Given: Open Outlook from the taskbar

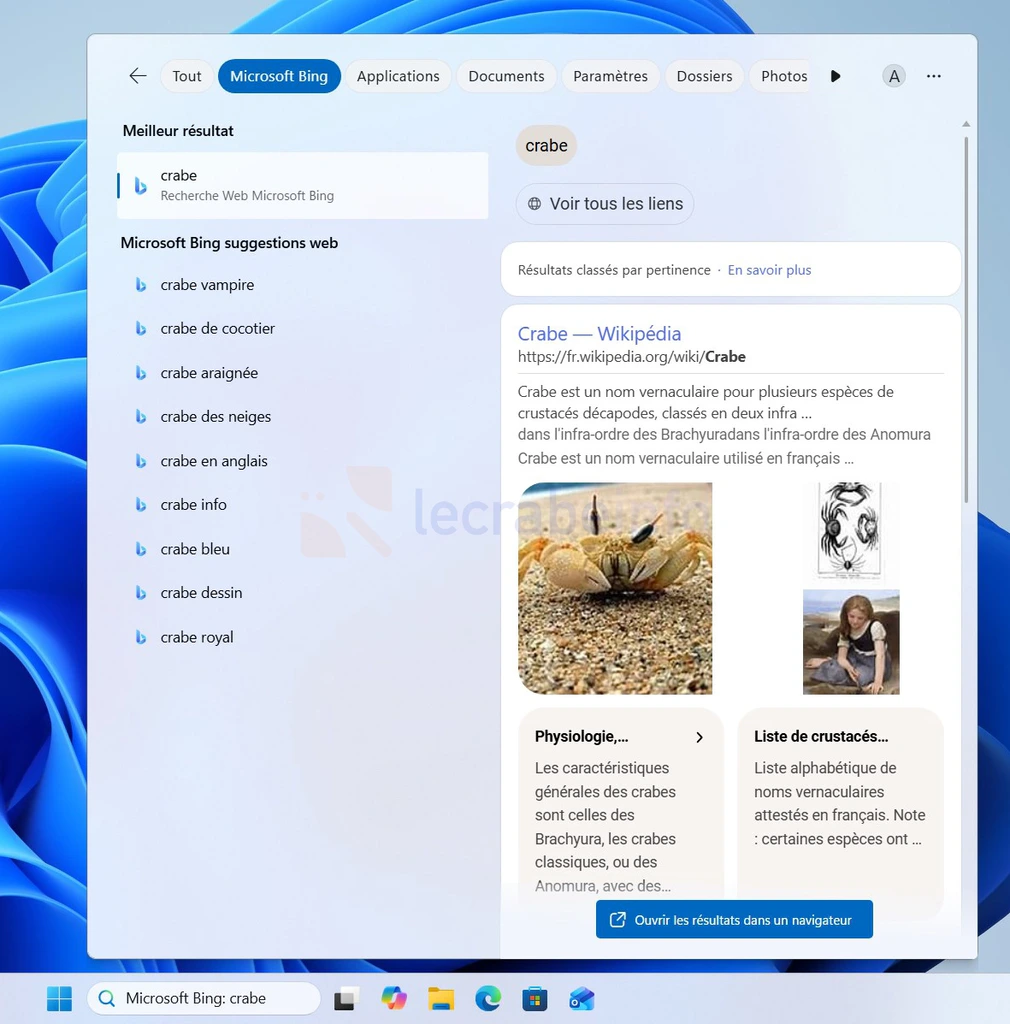Looking at the screenshot, I should [581, 998].
